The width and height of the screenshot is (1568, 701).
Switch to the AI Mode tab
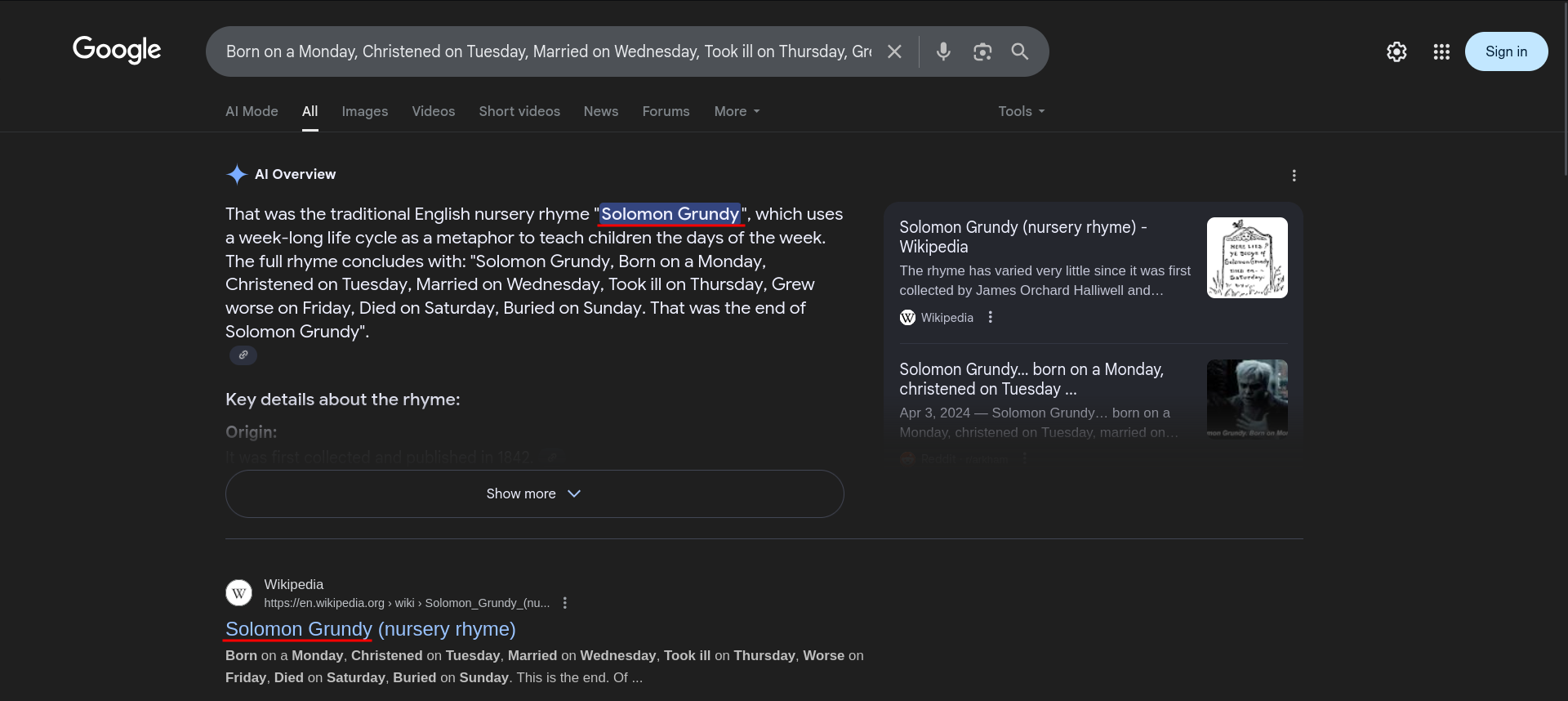tap(252, 111)
